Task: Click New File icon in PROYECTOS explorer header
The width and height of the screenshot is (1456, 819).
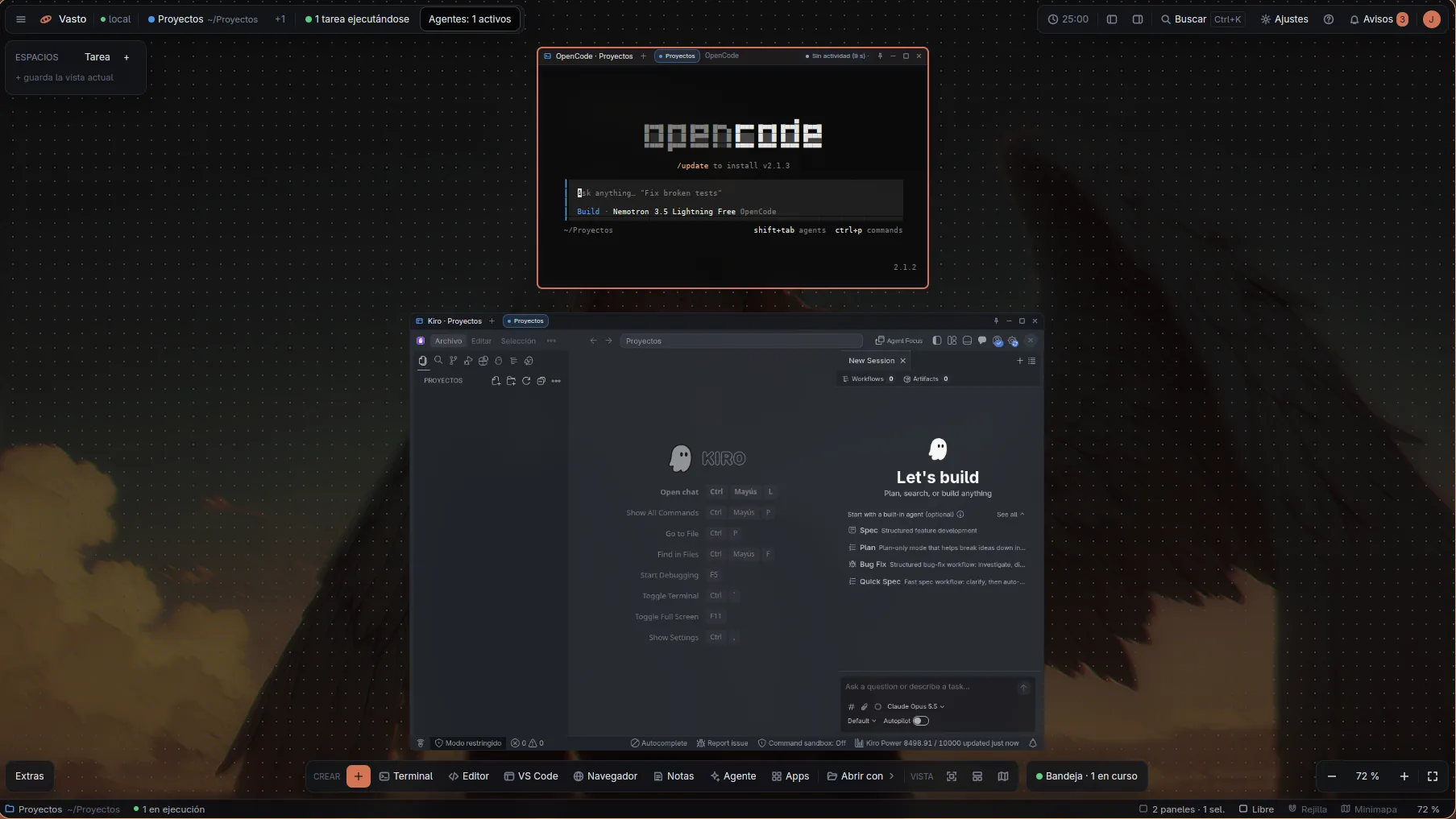Action: point(496,381)
